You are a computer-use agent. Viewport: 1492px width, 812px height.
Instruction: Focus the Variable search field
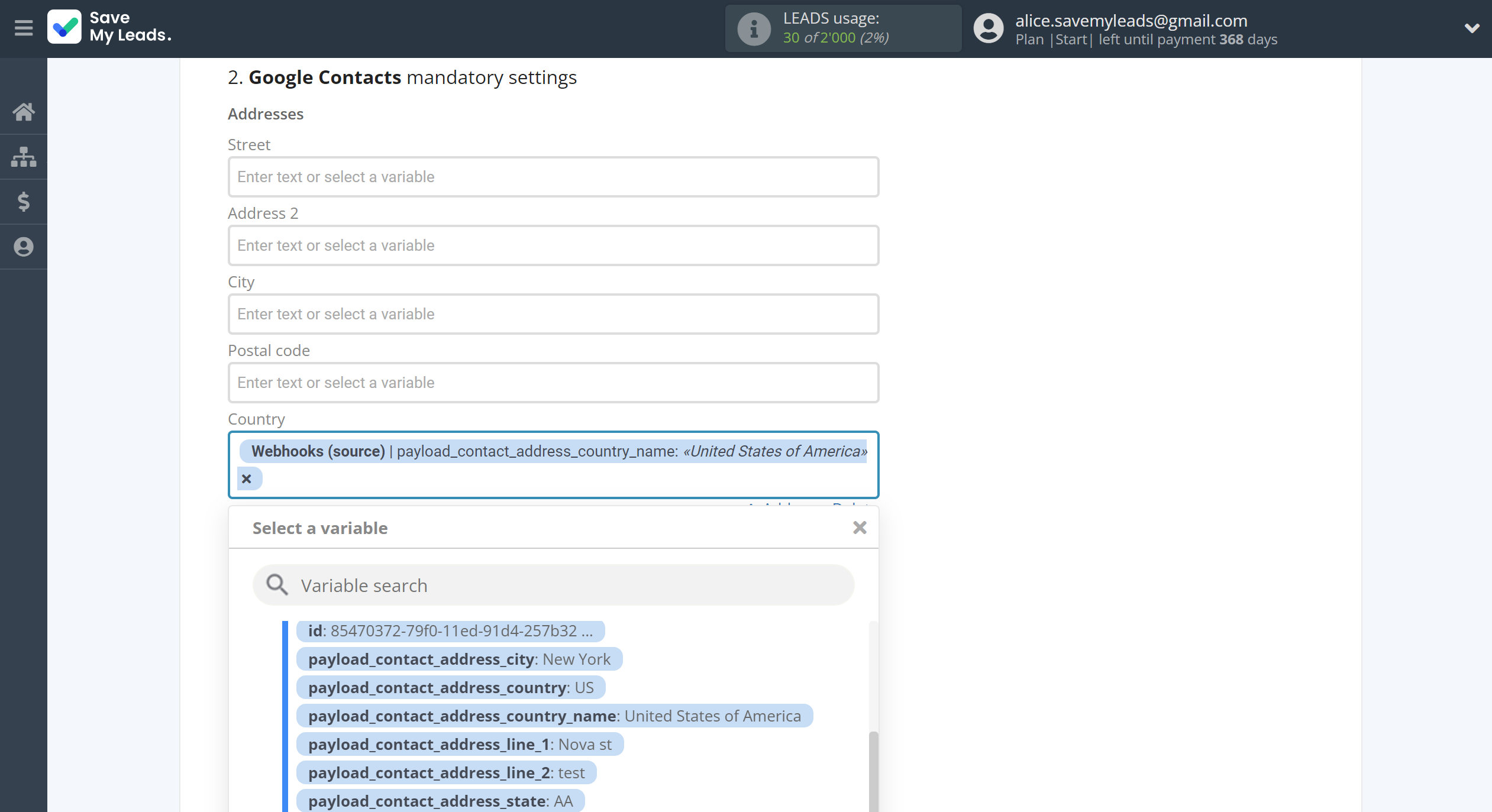point(553,585)
